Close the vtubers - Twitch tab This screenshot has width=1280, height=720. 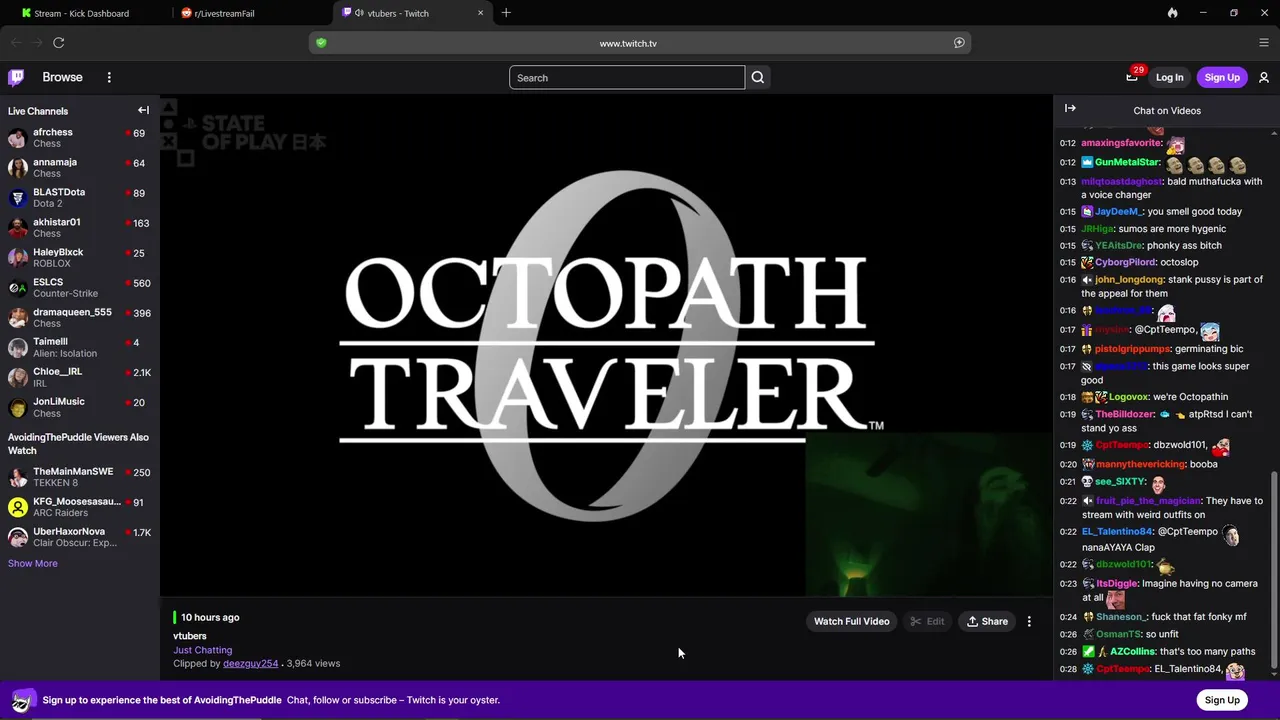tap(480, 13)
